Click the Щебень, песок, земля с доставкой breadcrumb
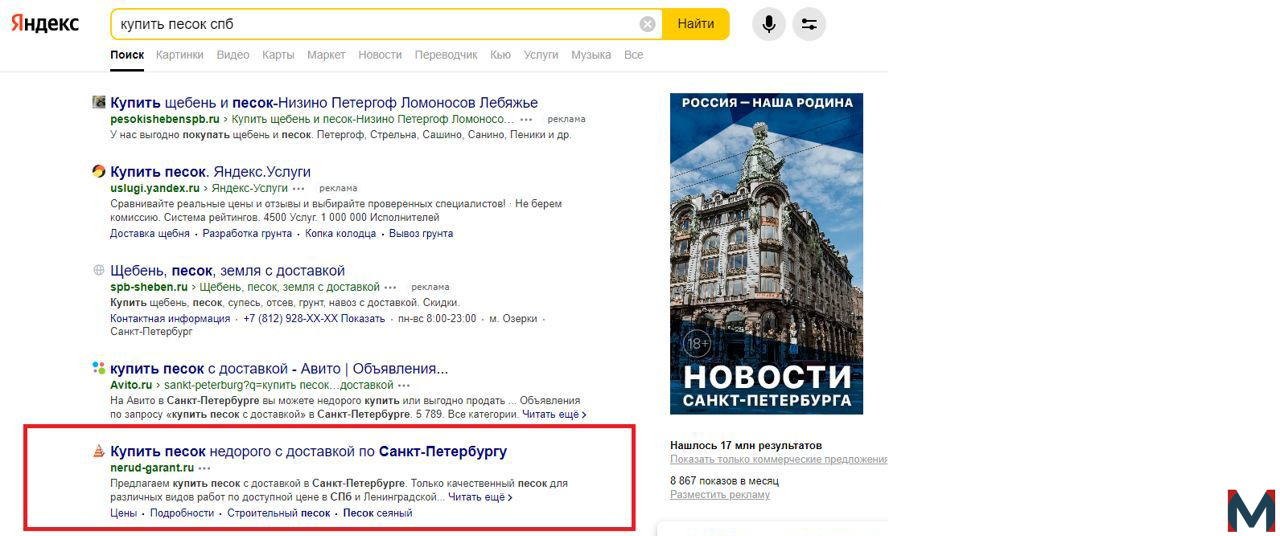The image size is (1280, 536). point(290,287)
